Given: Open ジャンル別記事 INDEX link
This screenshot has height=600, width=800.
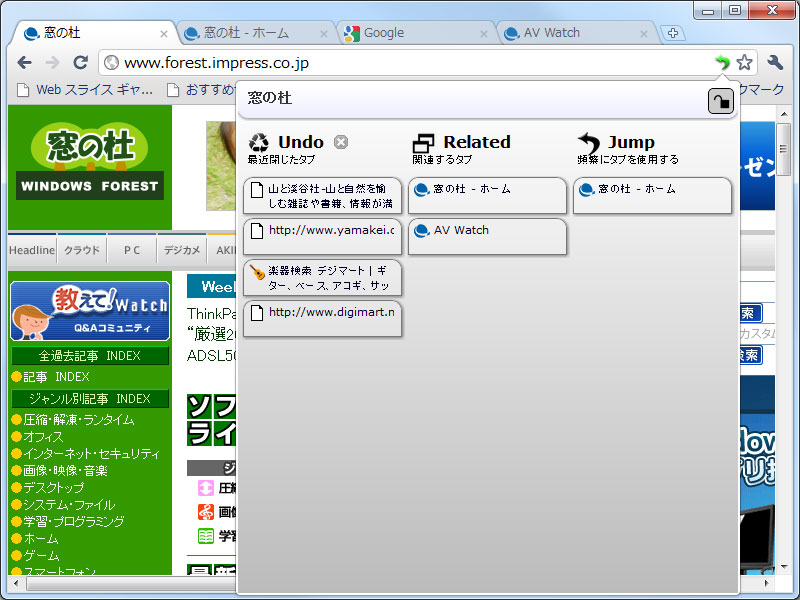Looking at the screenshot, I should coord(90,398).
